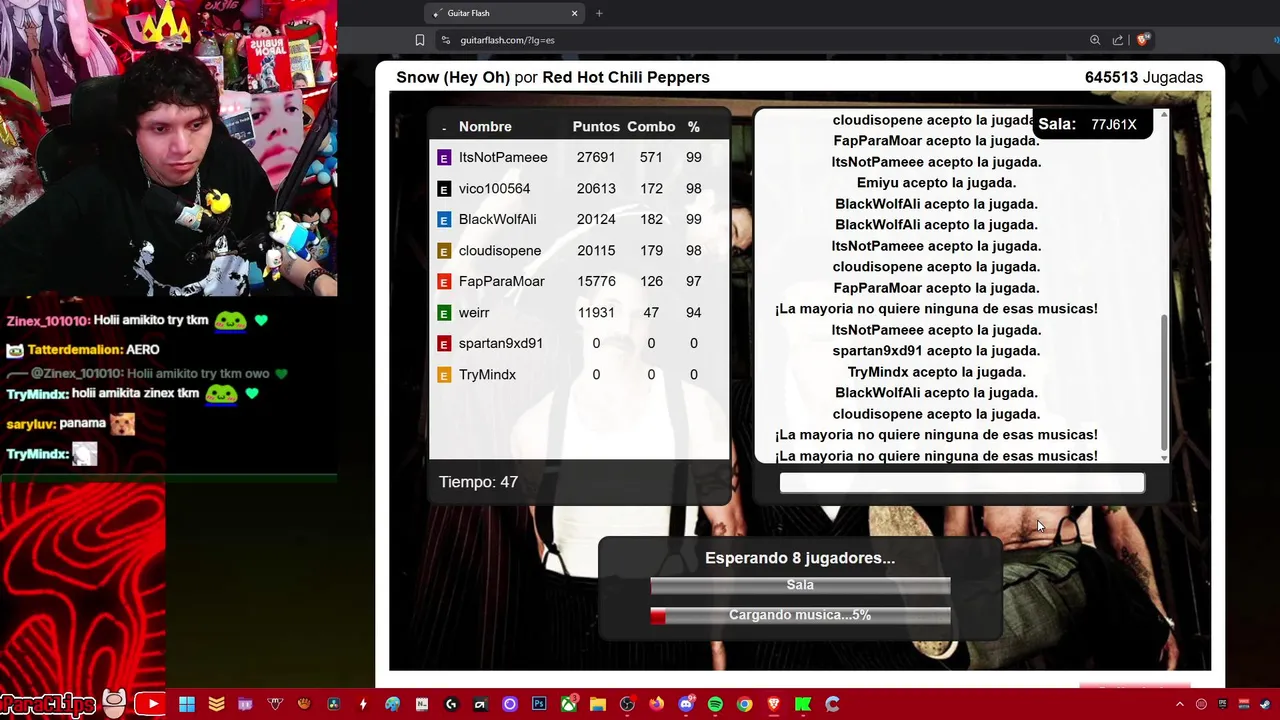Open Logitech G HUB taskbar icon

pos(451,704)
